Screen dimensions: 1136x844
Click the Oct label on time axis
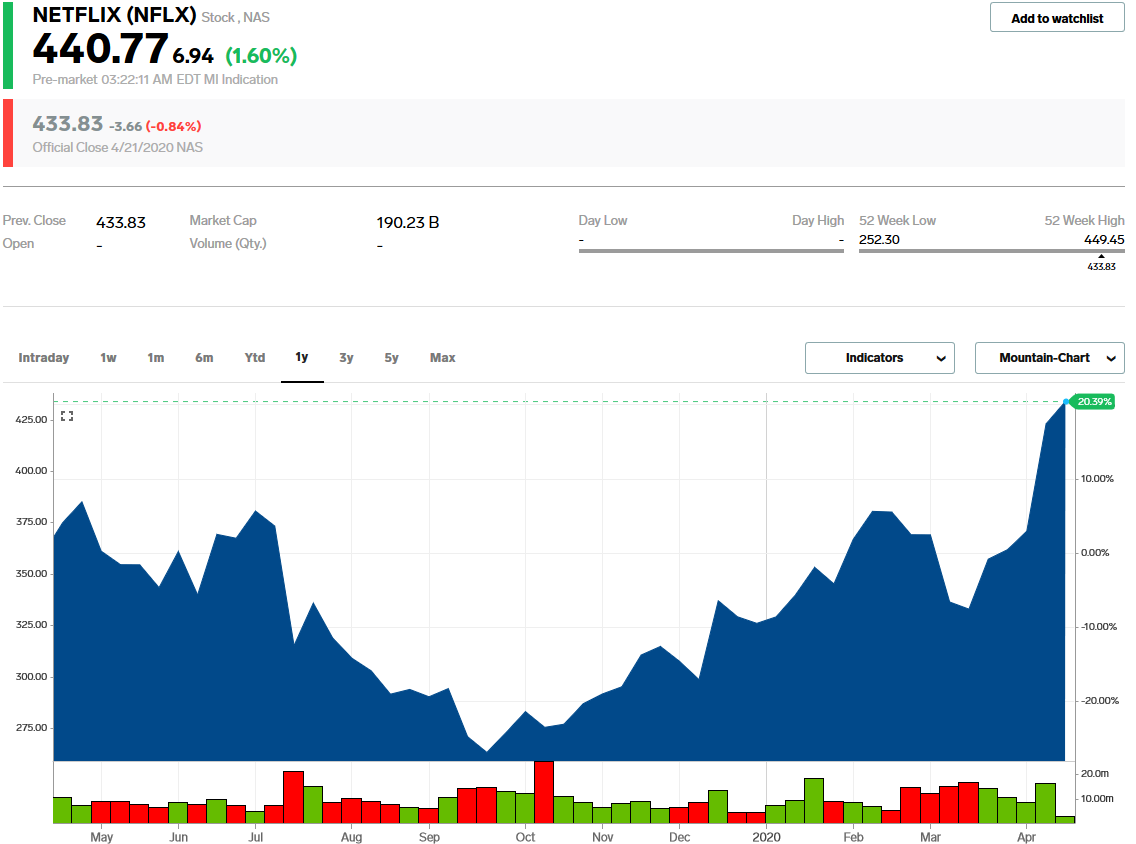(525, 837)
